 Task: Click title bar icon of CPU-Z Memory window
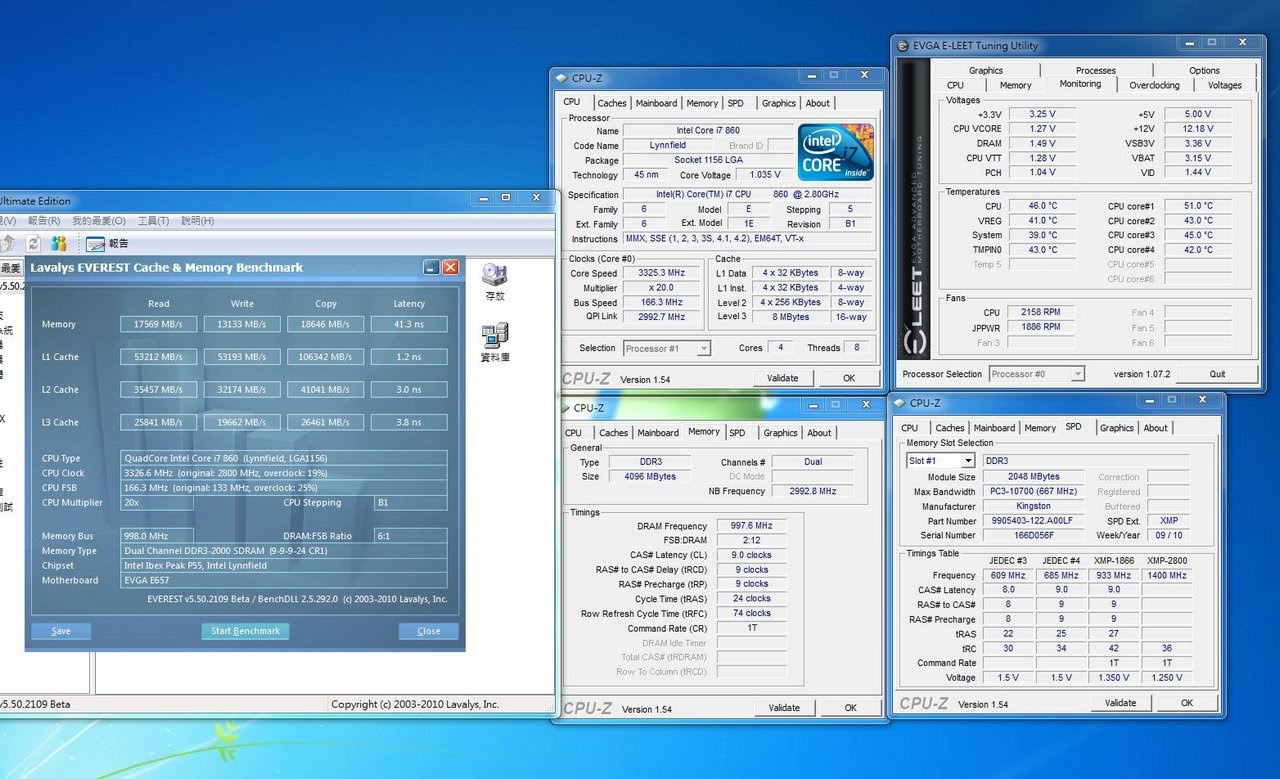(563, 408)
